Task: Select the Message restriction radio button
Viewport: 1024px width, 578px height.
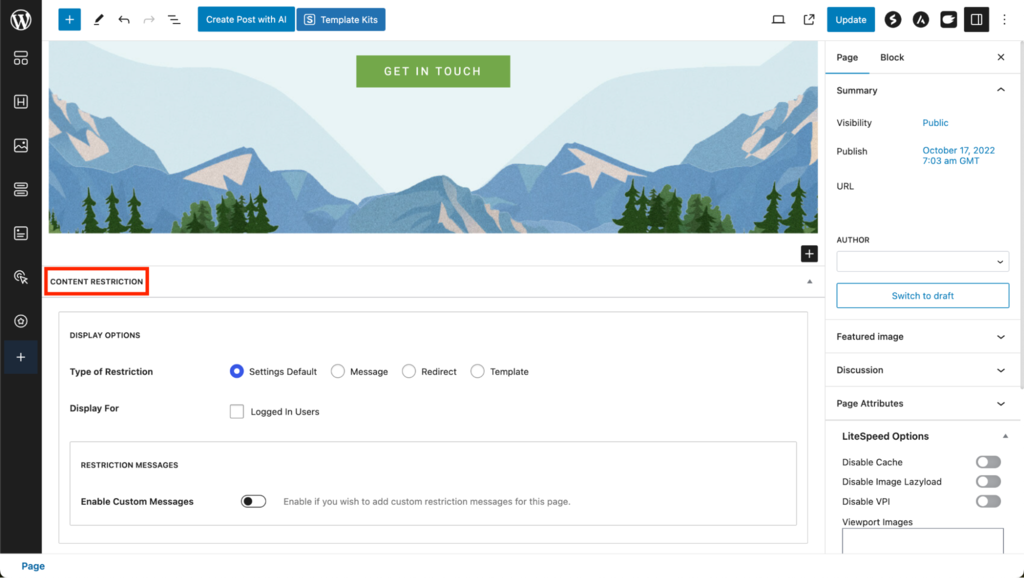Action: click(337, 370)
